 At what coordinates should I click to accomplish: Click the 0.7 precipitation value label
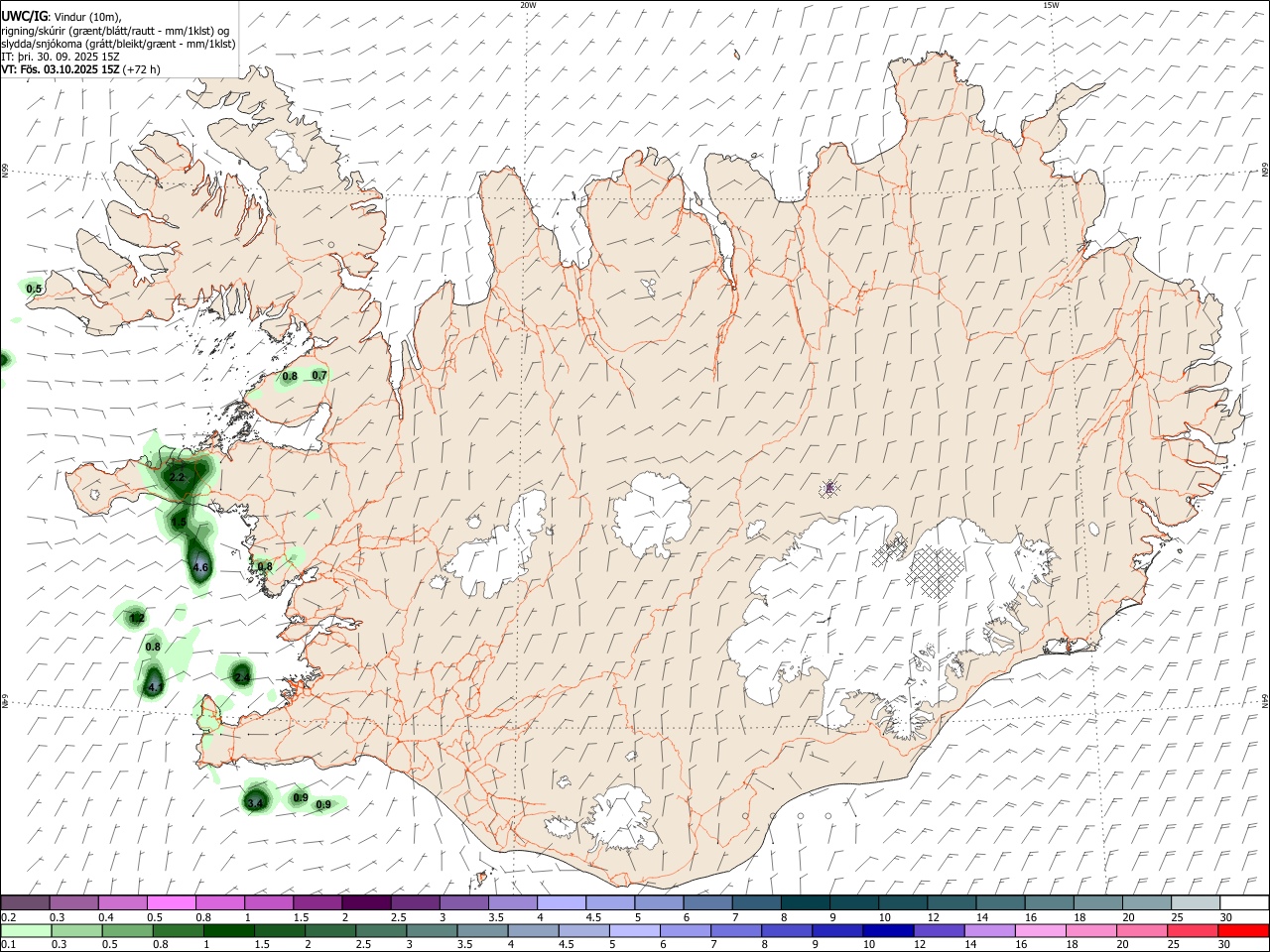click(x=319, y=375)
